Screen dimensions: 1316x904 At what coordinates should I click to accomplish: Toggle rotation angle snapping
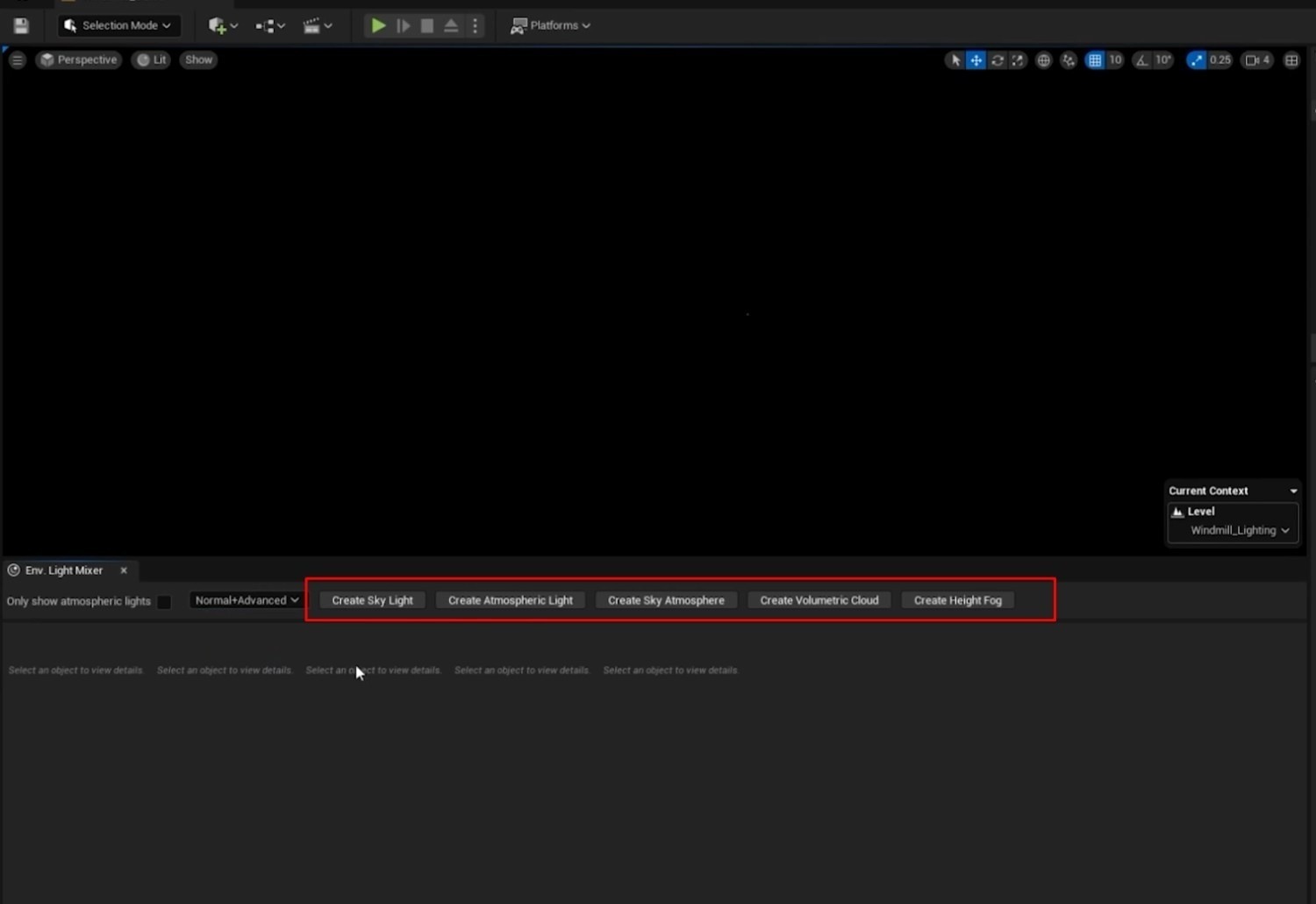(1141, 60)
